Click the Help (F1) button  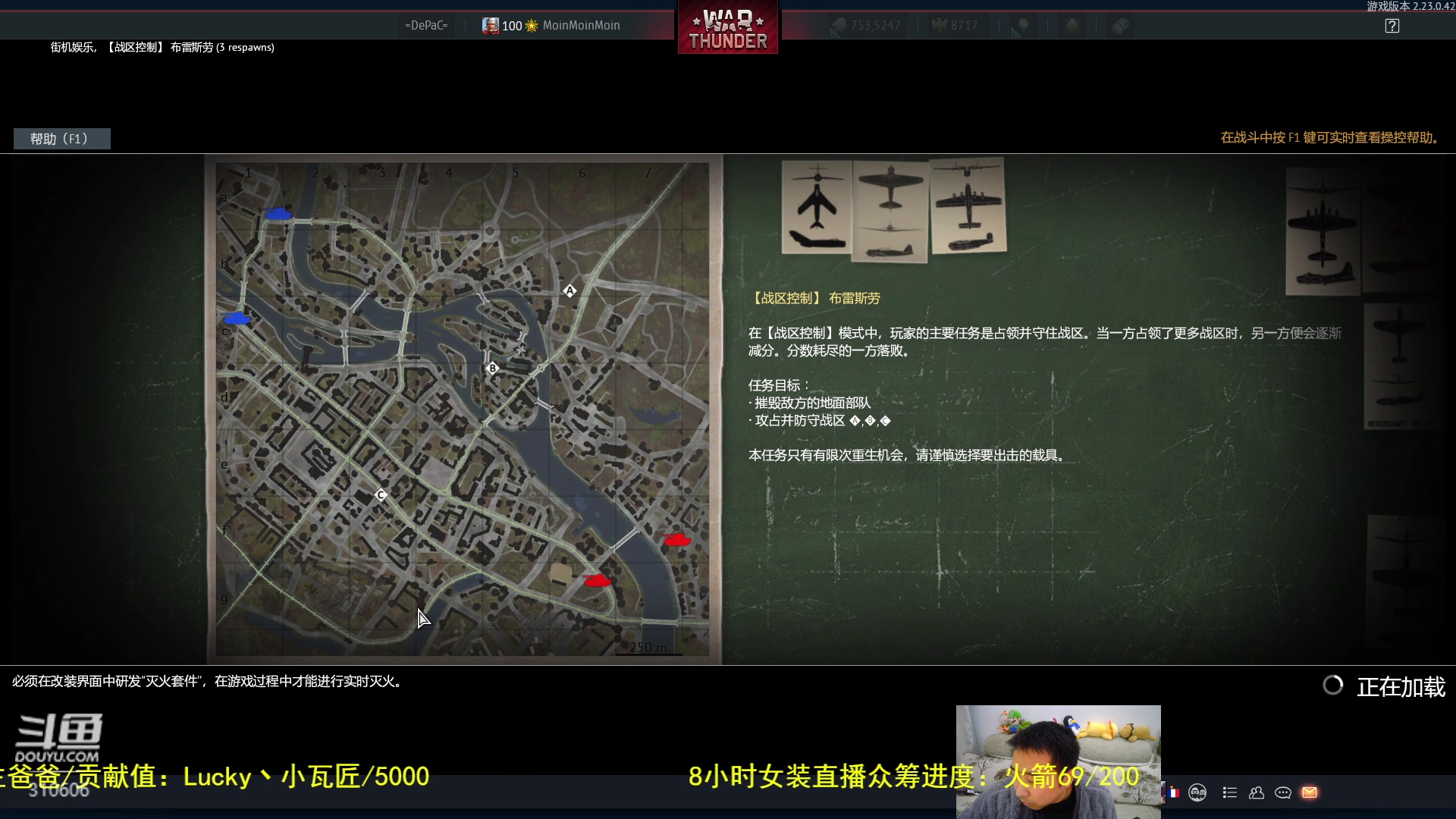click(x=61, y=139)
